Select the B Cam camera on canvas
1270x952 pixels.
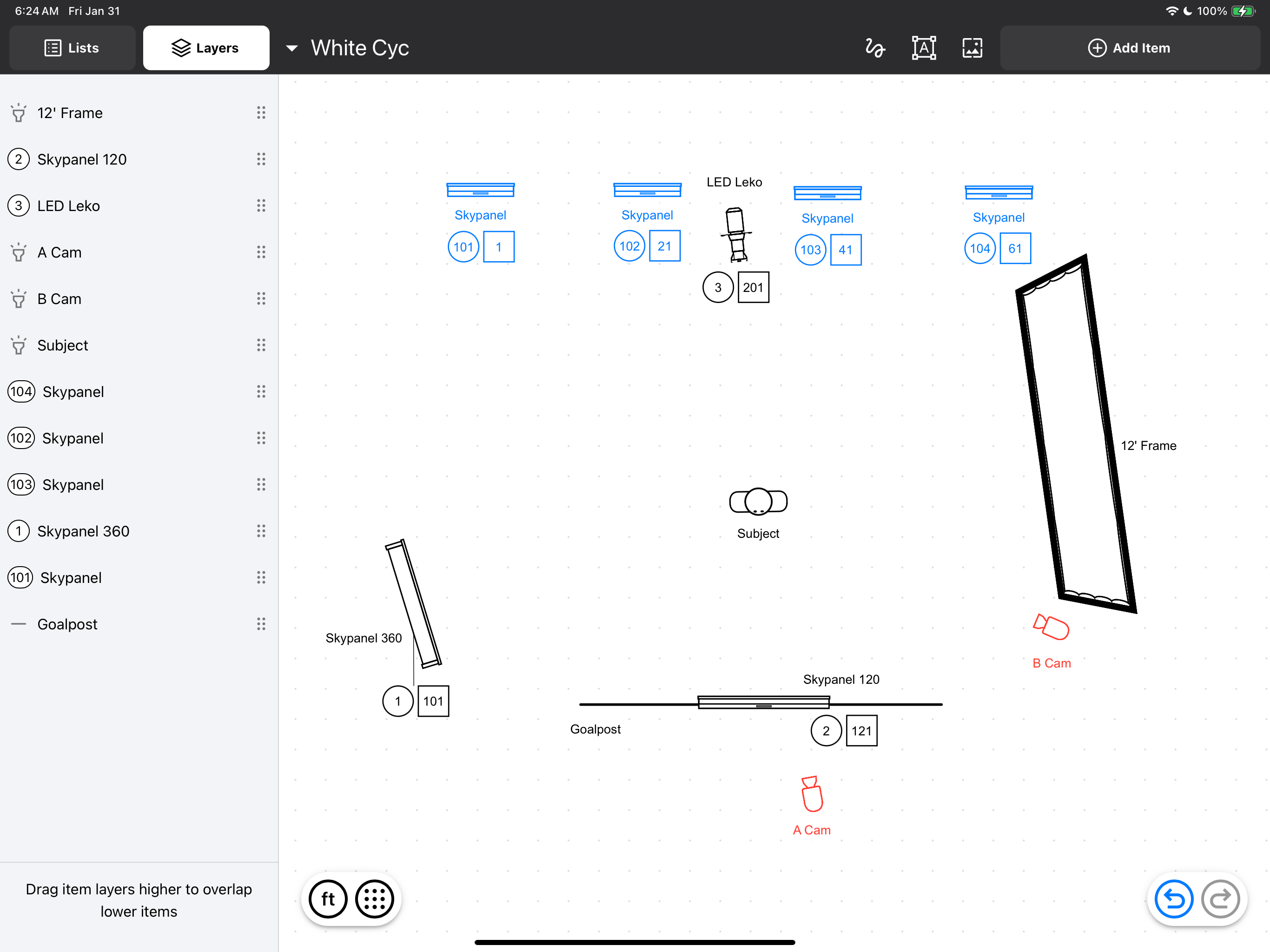pyautogui.click(x=1051, y=627)
